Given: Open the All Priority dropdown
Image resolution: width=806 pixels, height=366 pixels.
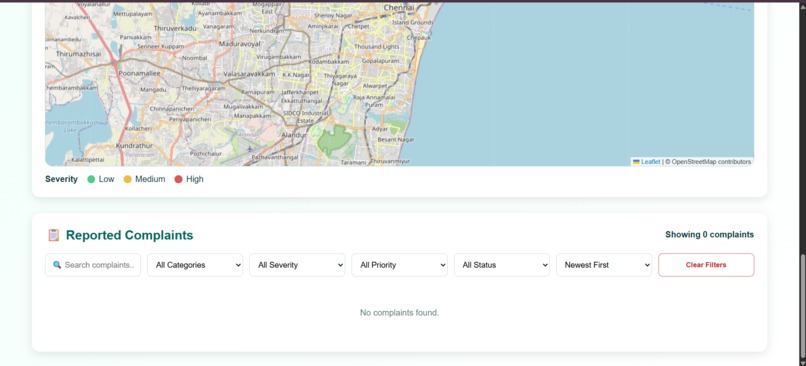Looking at the screenshot, I should (x=399, y=265).
